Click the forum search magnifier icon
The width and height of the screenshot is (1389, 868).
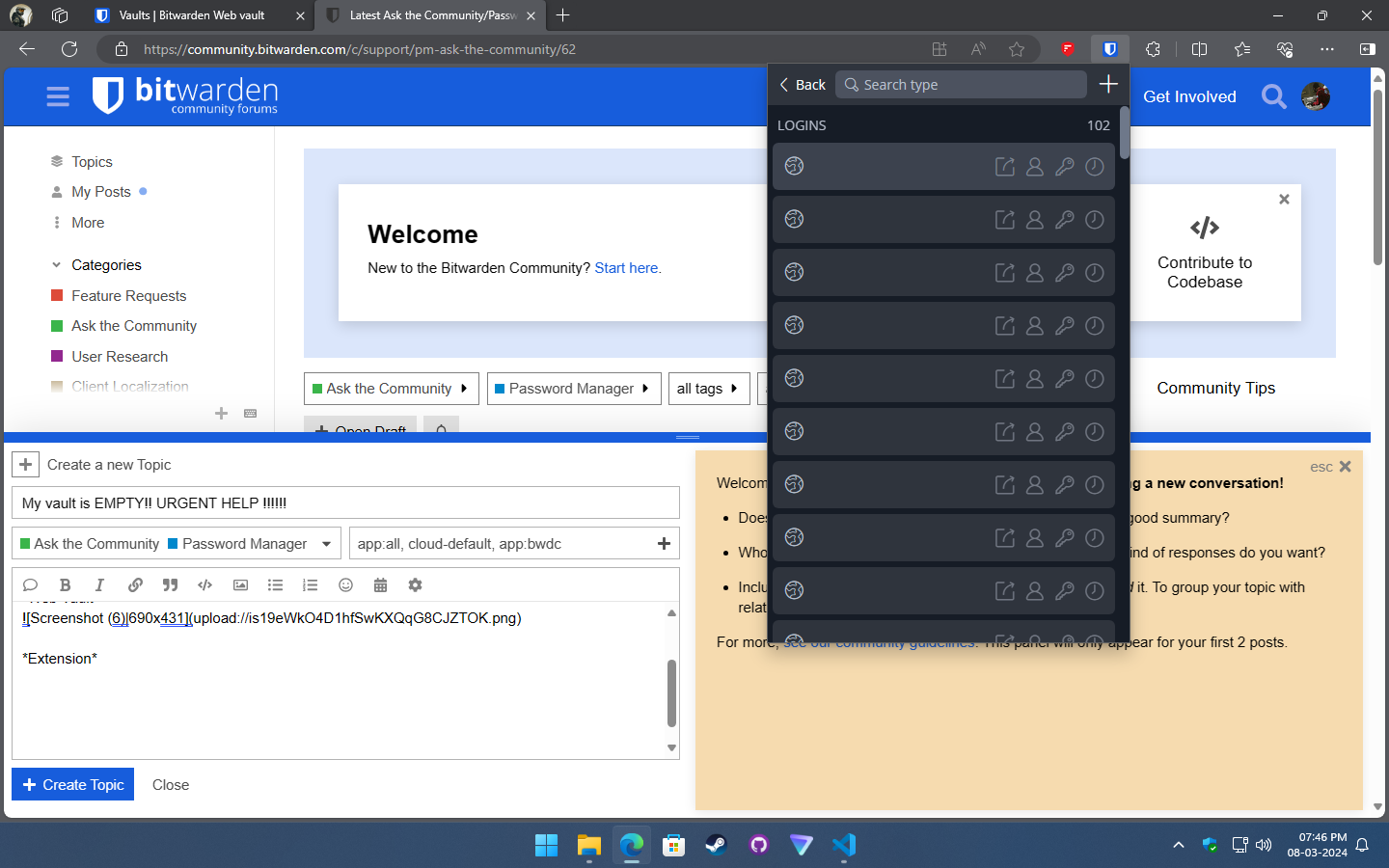(1273, 96)
